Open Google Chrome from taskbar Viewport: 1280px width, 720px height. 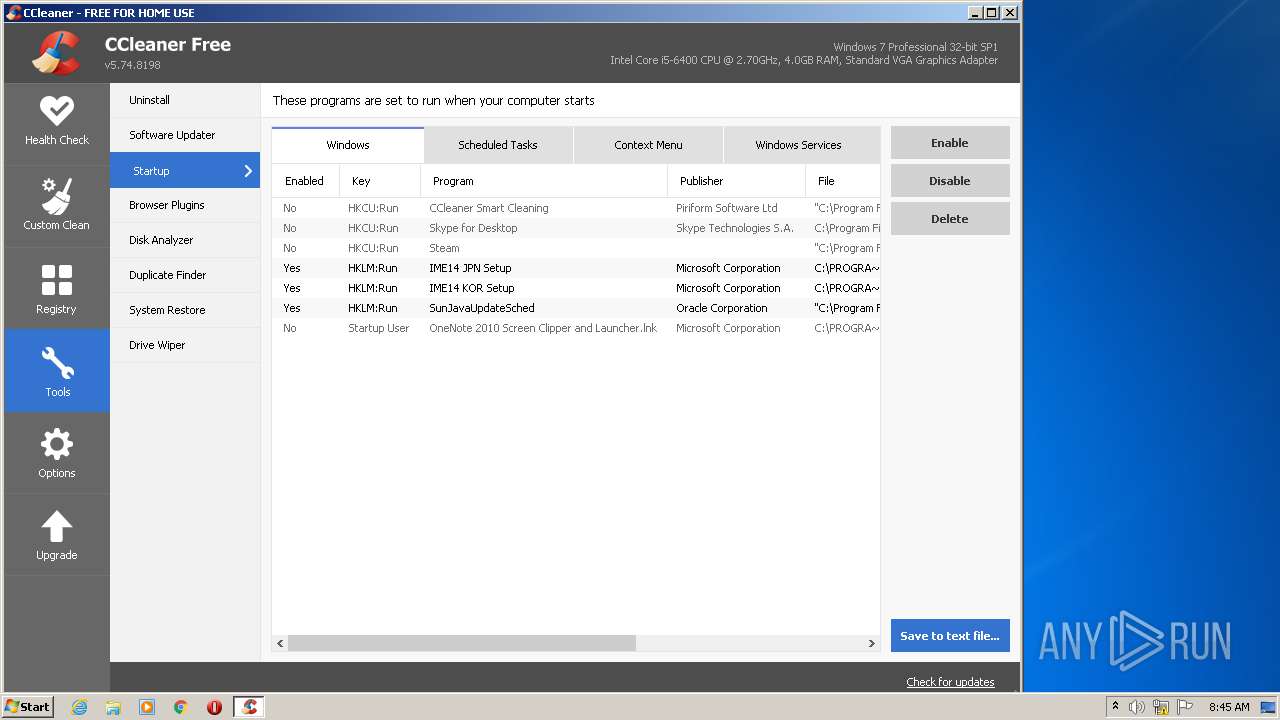pyautogui.click(x=180, y=707)
